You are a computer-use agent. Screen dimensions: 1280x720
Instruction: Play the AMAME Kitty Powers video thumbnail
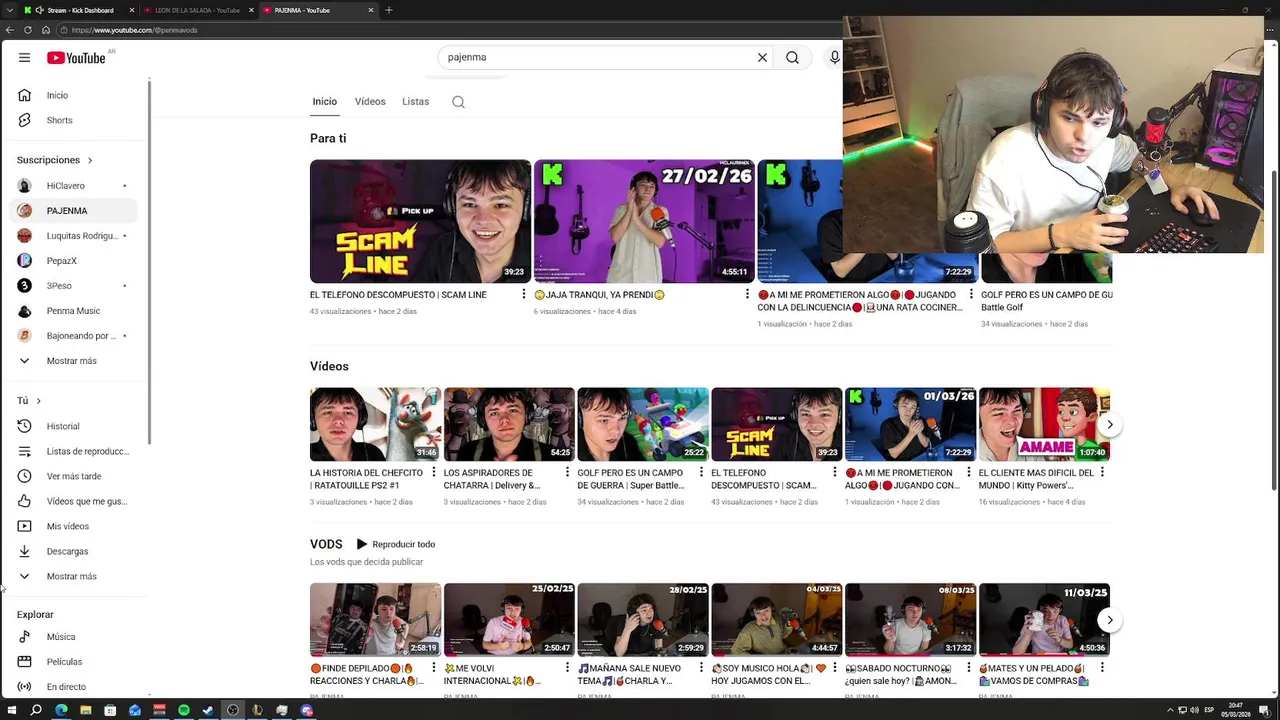tap(1044, 424)
